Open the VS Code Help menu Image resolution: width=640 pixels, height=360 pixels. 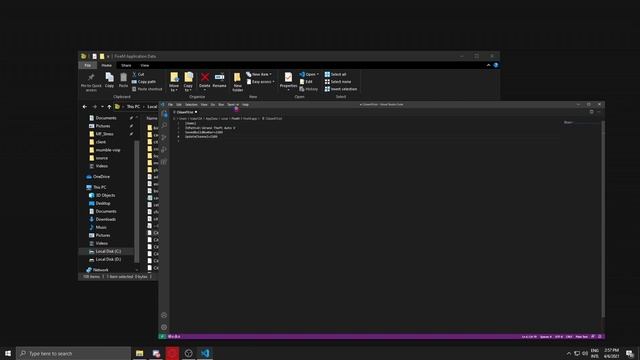245,104
